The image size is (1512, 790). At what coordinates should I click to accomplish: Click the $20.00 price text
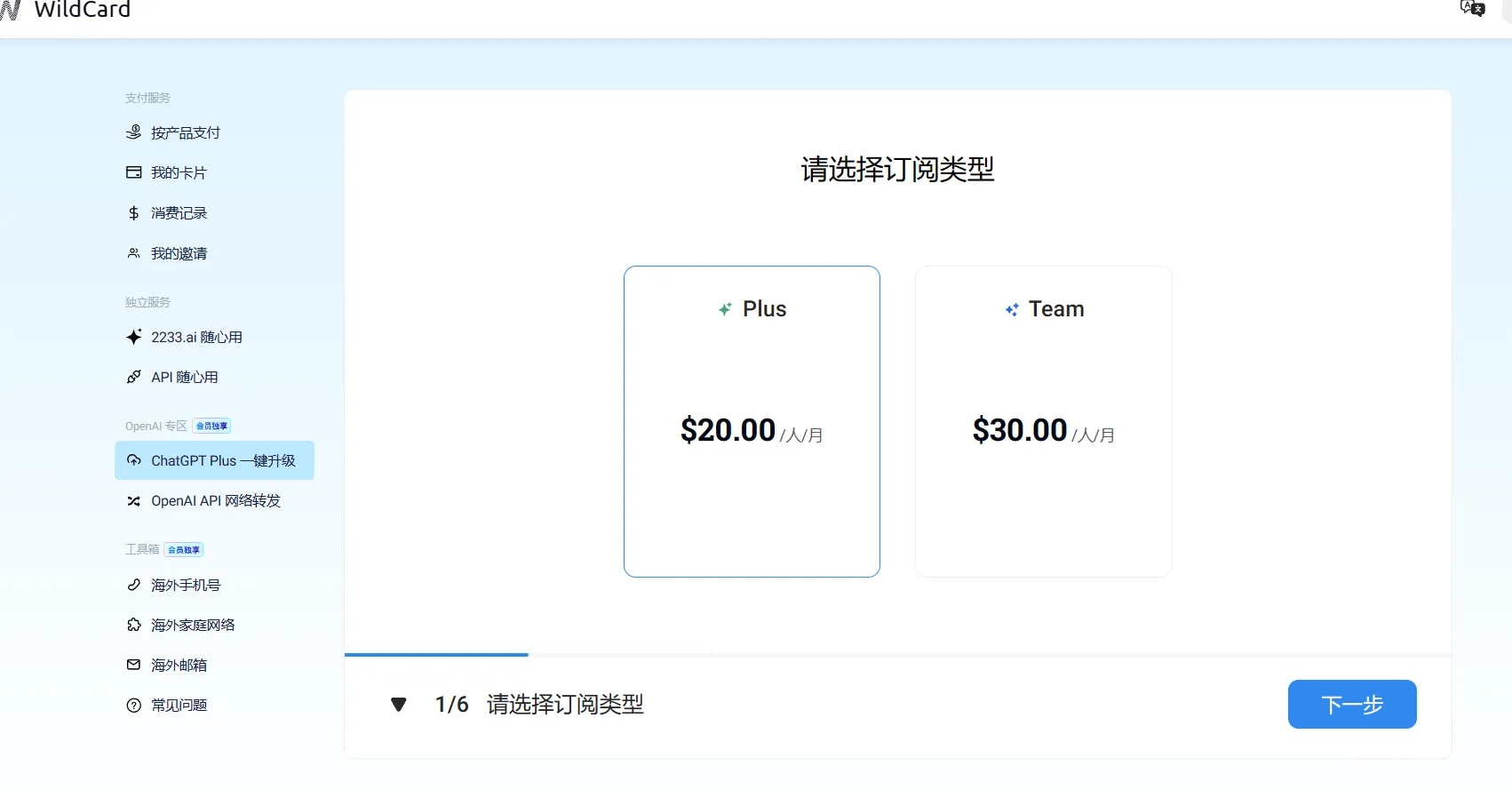pos(728,430)
